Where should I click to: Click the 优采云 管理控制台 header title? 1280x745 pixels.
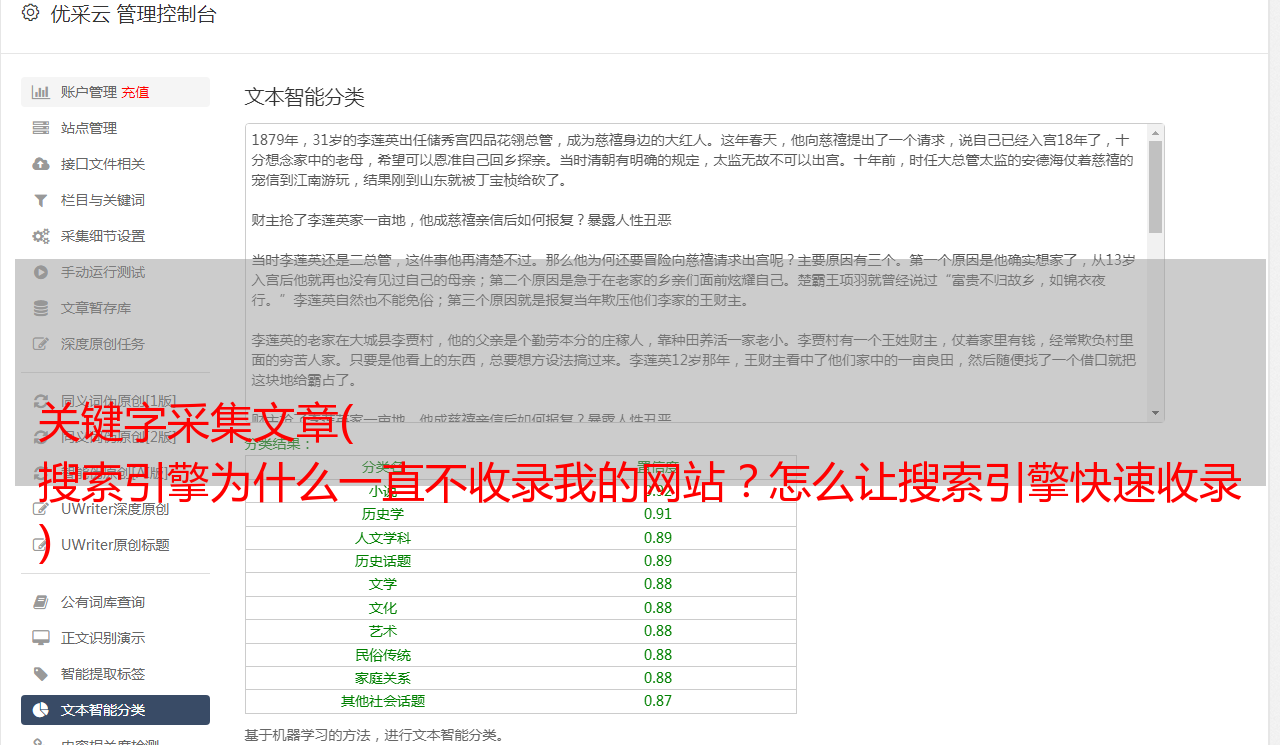[133, 14]
